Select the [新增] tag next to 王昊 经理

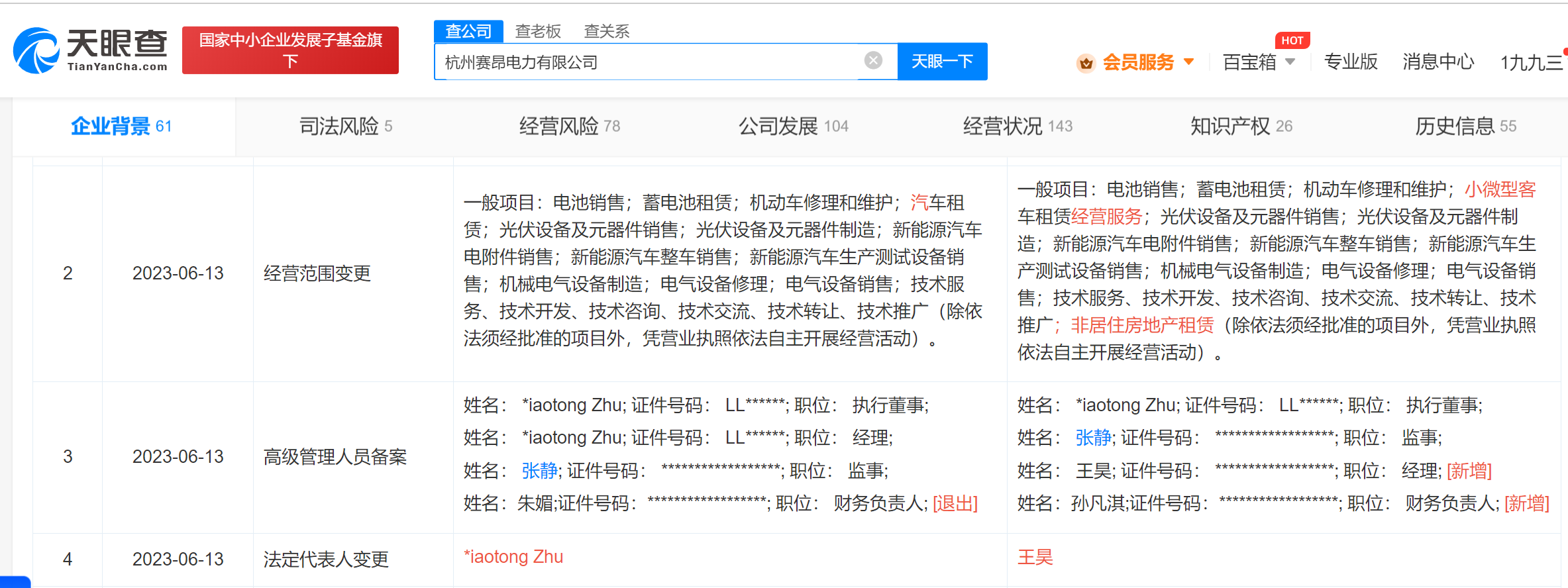tap(1469, 471)
